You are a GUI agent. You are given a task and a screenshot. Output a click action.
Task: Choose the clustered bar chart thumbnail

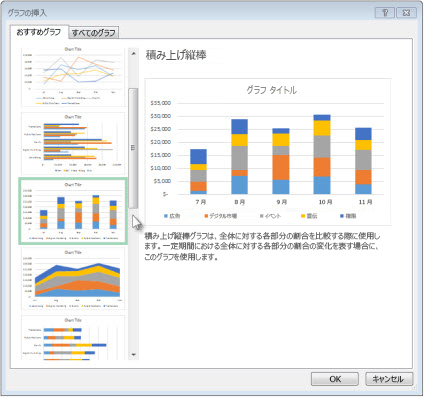tap(73, 143)
